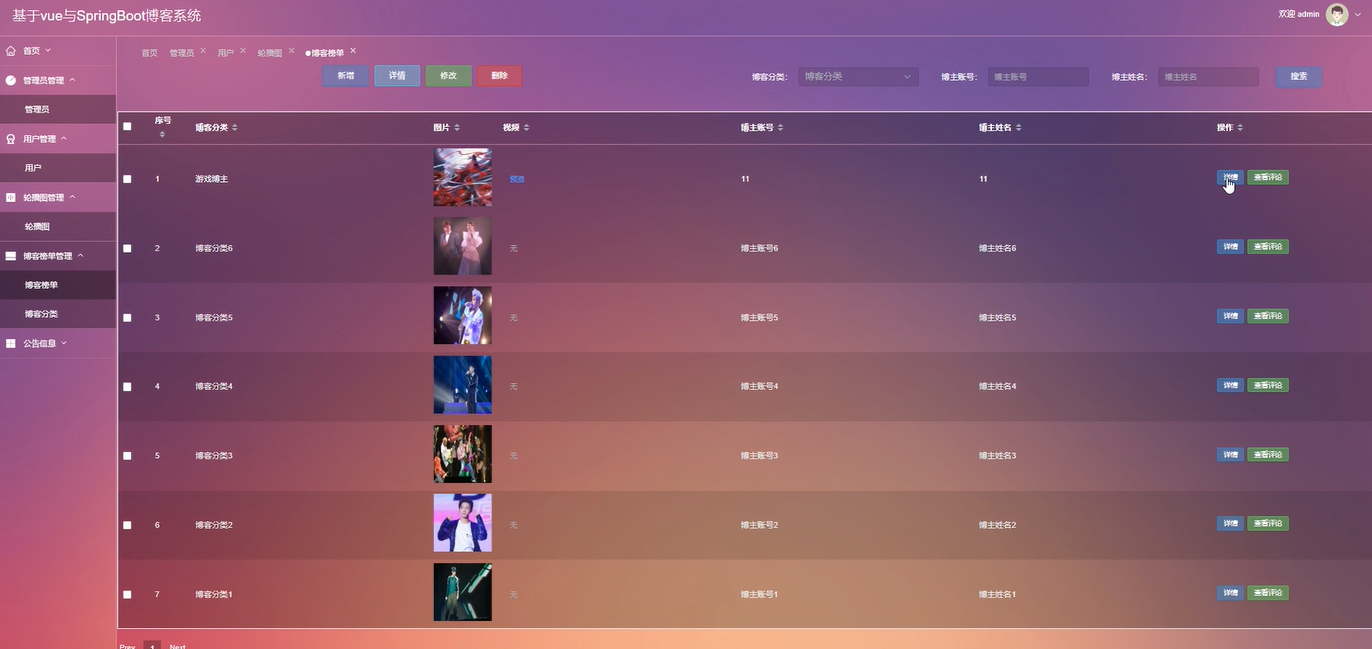Viewport: 1372px width, 649px height.
Task: Click the home icon in the sidebar
Action: click(10, 50)
